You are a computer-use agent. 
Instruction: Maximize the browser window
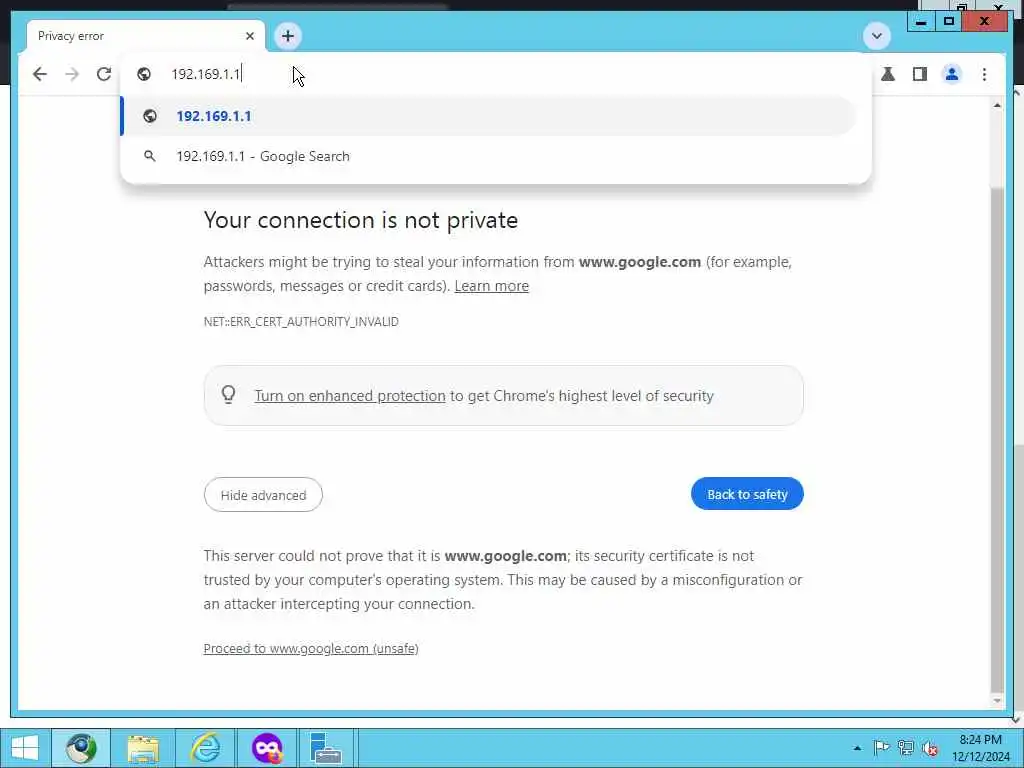[x=949, y=22]
